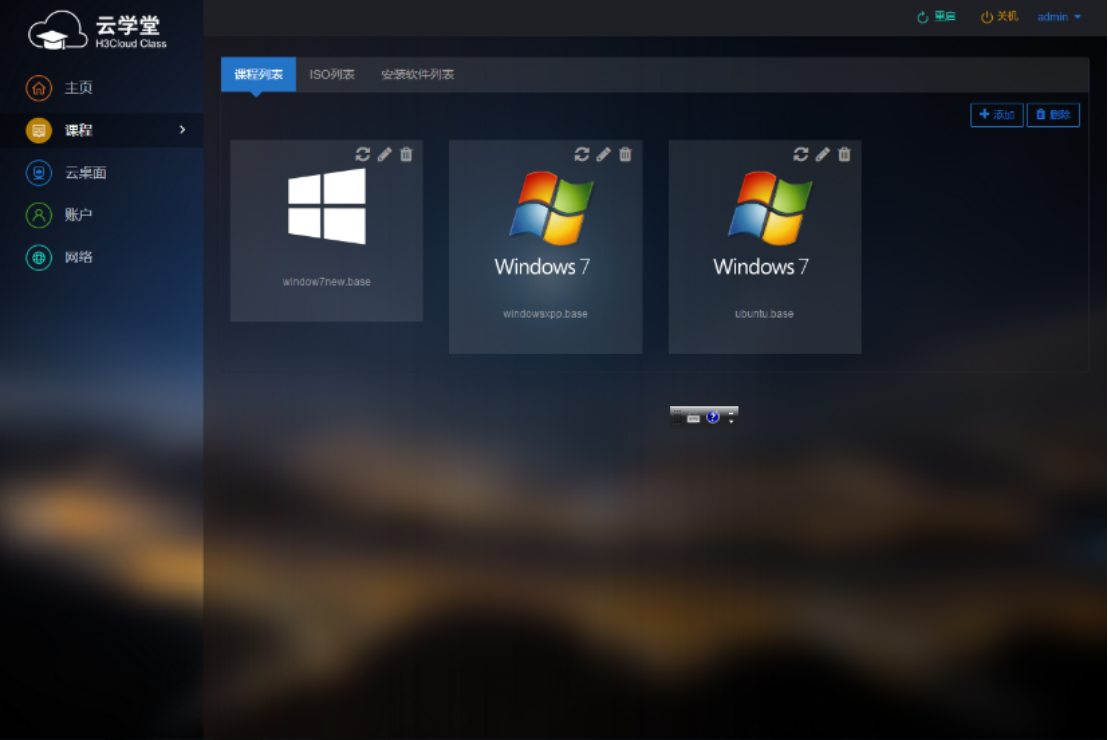The height and width of the screenshot is (740, 1108).
Task: Delete the window7new.base course via trash icon
Action: (x=406, y=154)
